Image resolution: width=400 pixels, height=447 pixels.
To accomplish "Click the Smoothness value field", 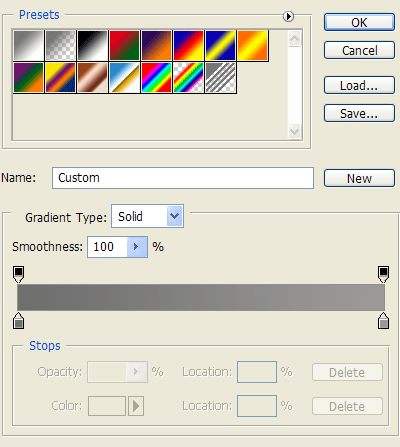I will click(107, 247).
